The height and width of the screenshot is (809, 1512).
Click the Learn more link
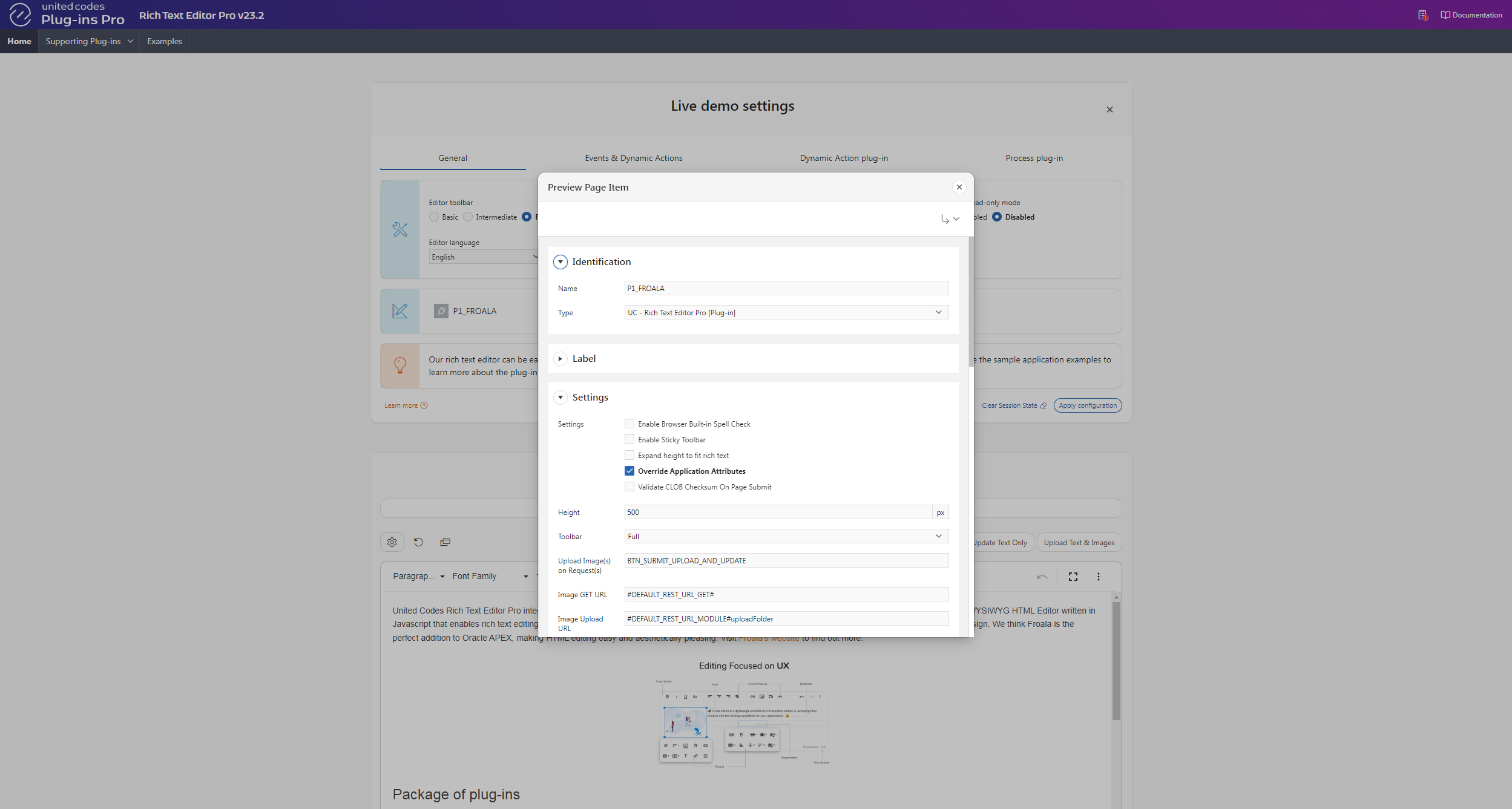coord(401,405)
